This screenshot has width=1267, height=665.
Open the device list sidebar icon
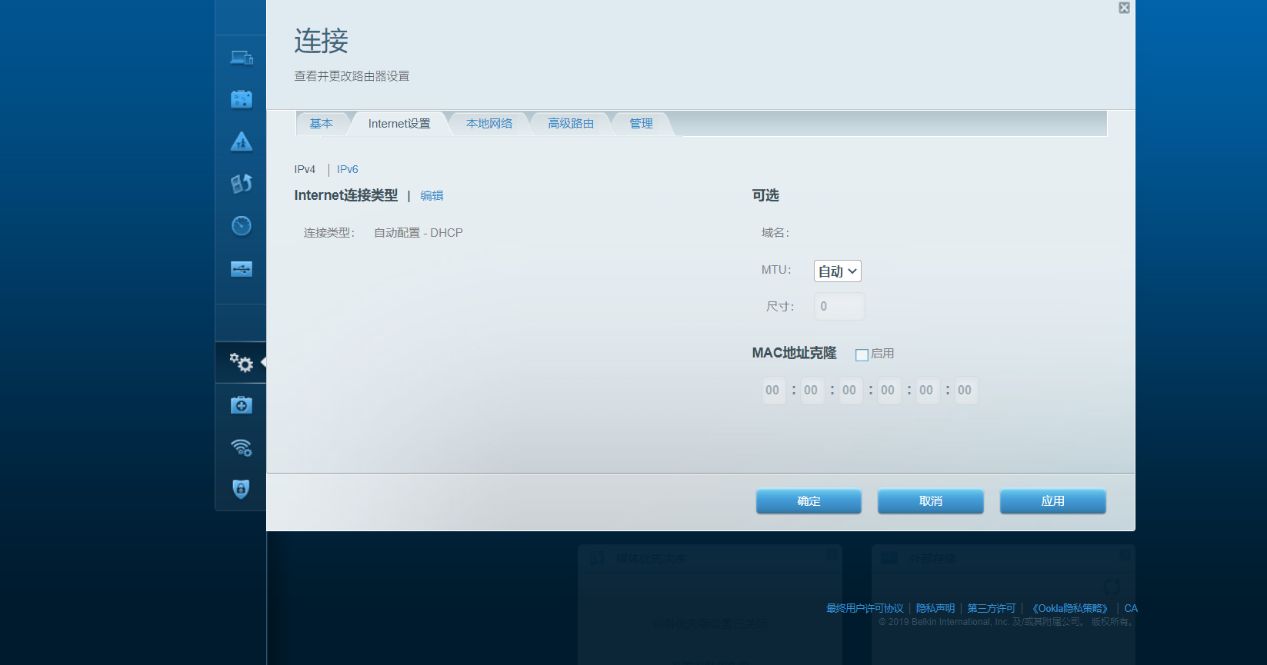coord(241,57)
